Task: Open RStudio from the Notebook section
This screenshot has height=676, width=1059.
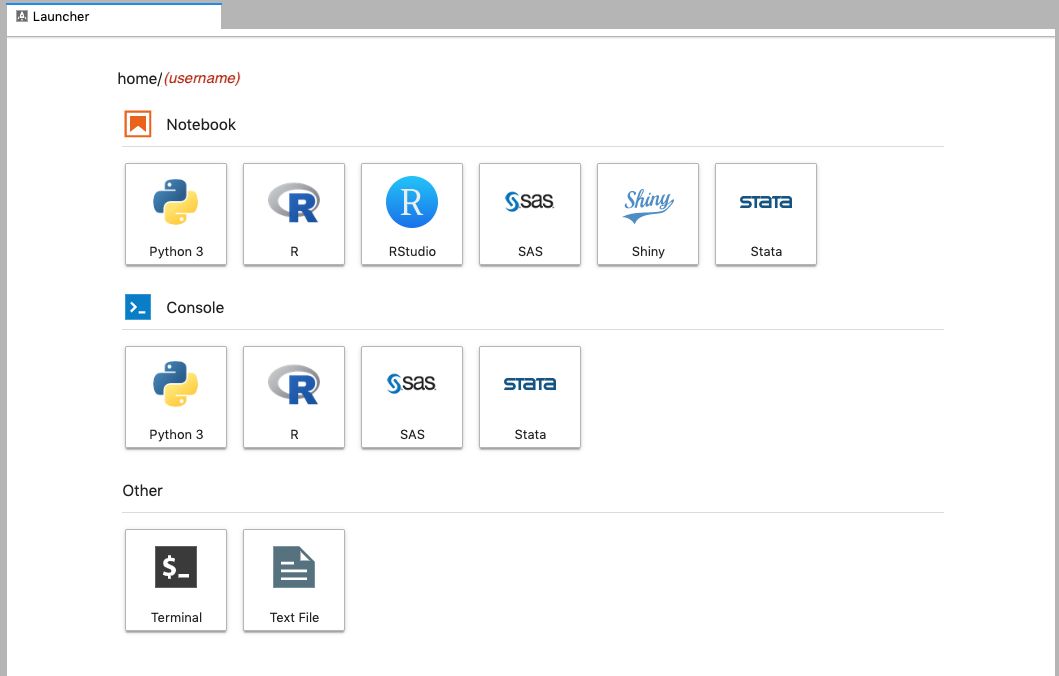Action: click(x=412, y=214)
